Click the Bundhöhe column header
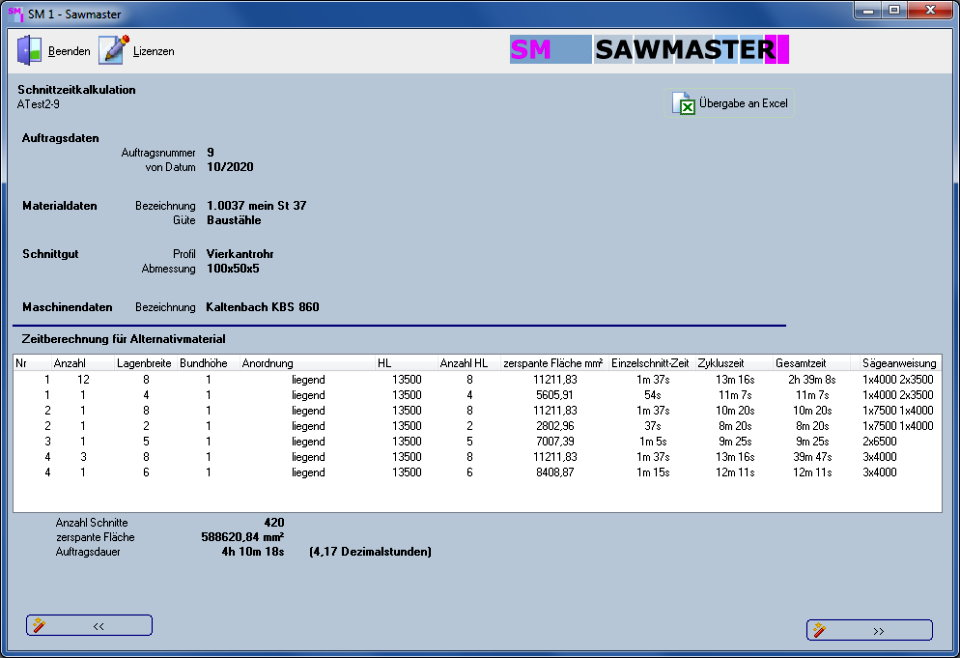 tap(208, 363)
